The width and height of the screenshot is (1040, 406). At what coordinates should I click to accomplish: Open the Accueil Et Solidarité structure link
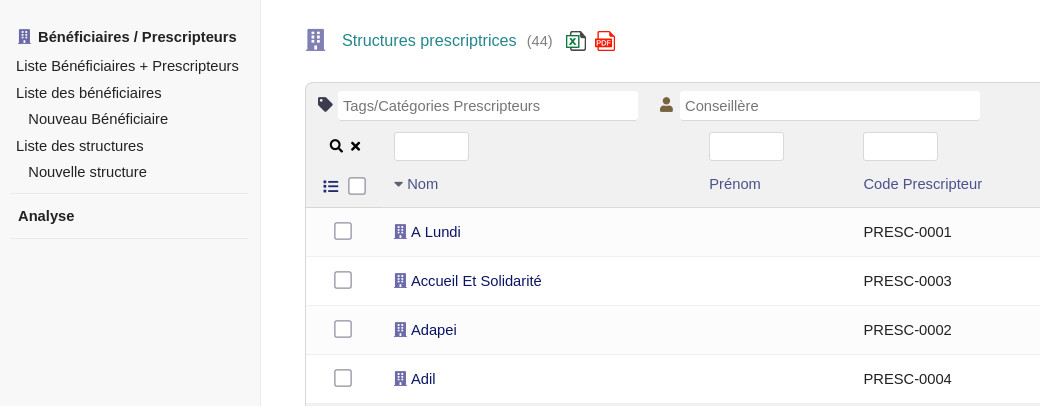476,281
